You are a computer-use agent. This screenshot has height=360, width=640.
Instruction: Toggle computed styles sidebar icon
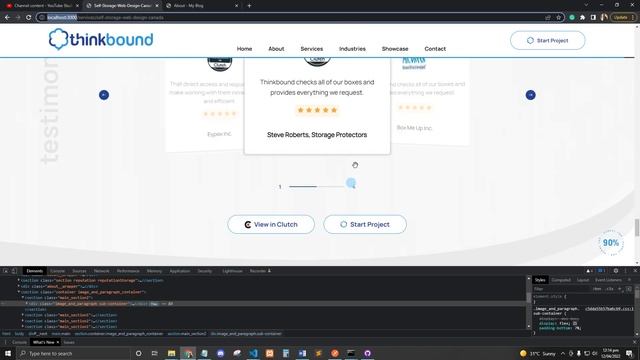tap(629, 289)
